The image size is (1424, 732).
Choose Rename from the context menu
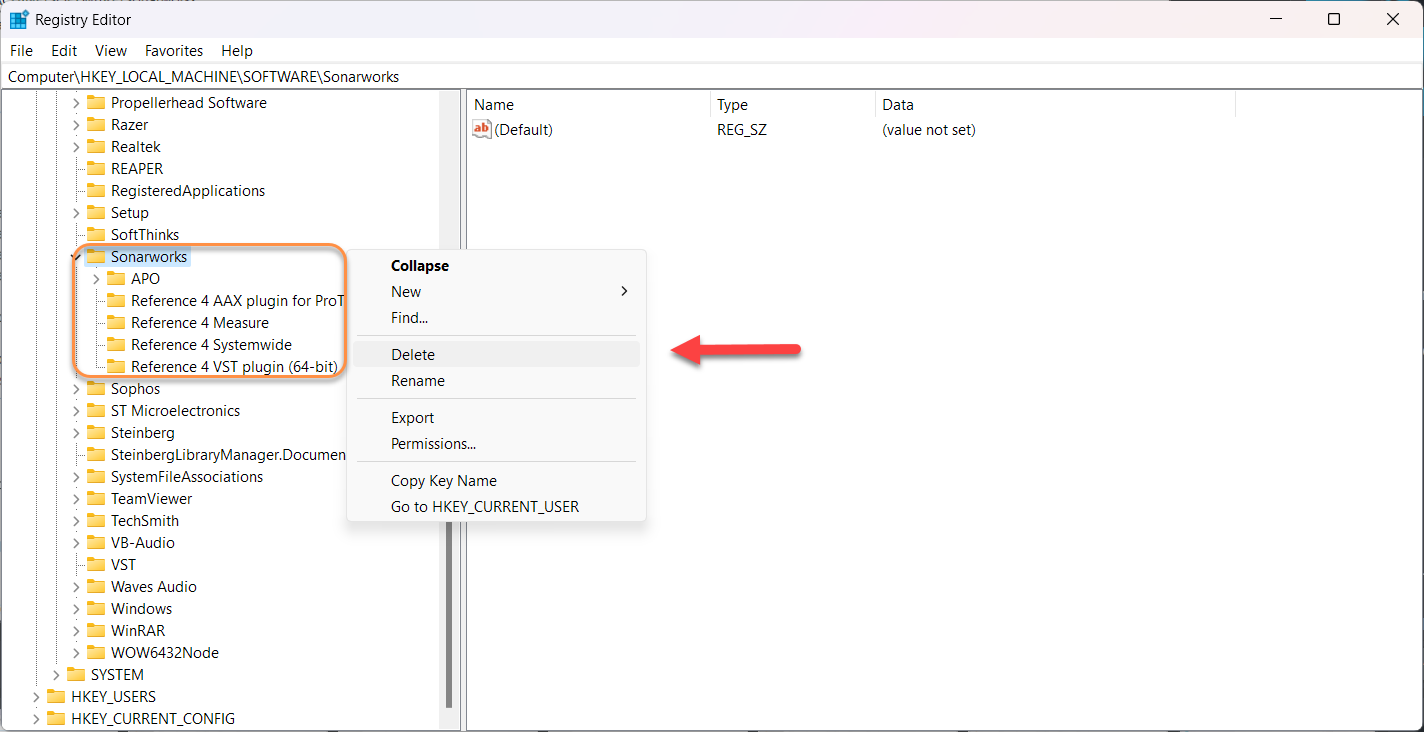[496, 381]
